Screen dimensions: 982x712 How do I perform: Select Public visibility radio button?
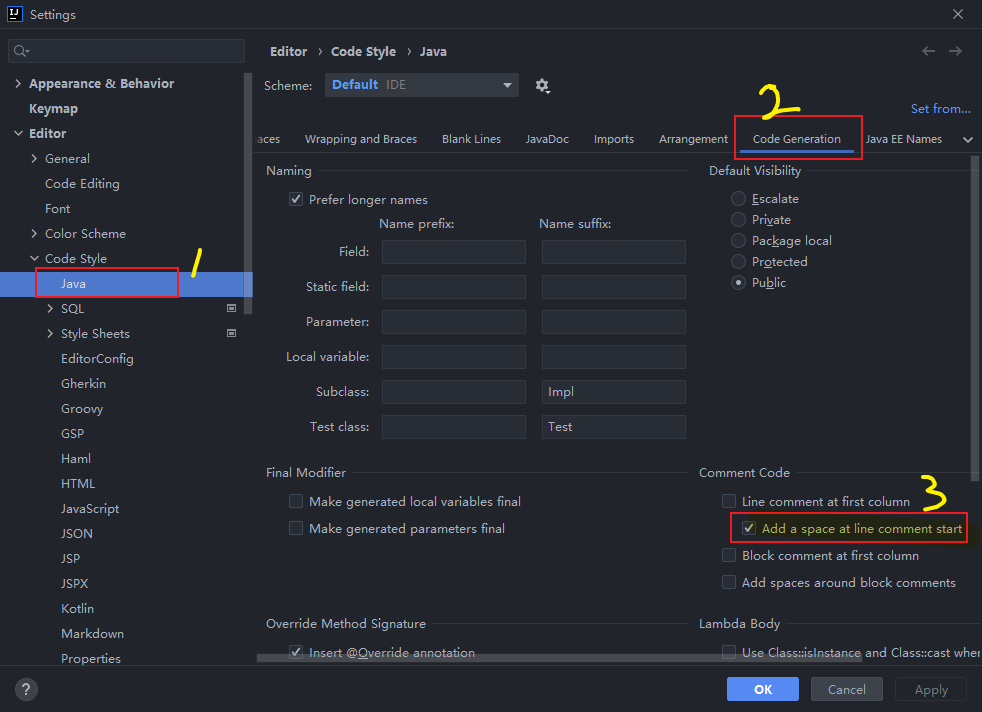[x=738, y=282]
